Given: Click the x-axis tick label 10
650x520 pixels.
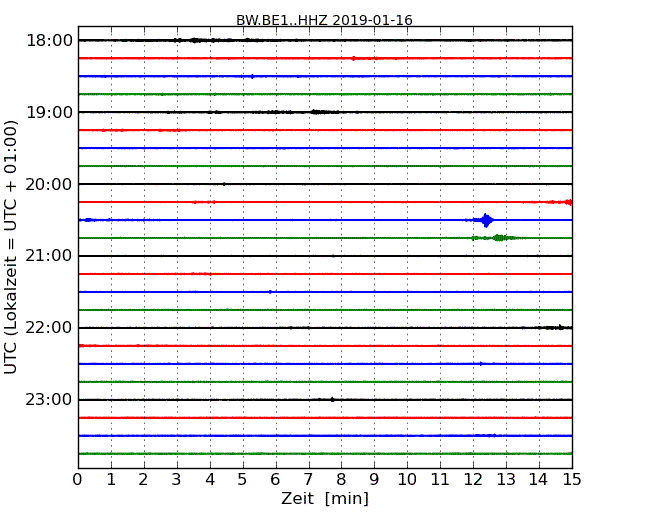Looking at the screenshot, I should pyautogui.click(x=407, y=480).
